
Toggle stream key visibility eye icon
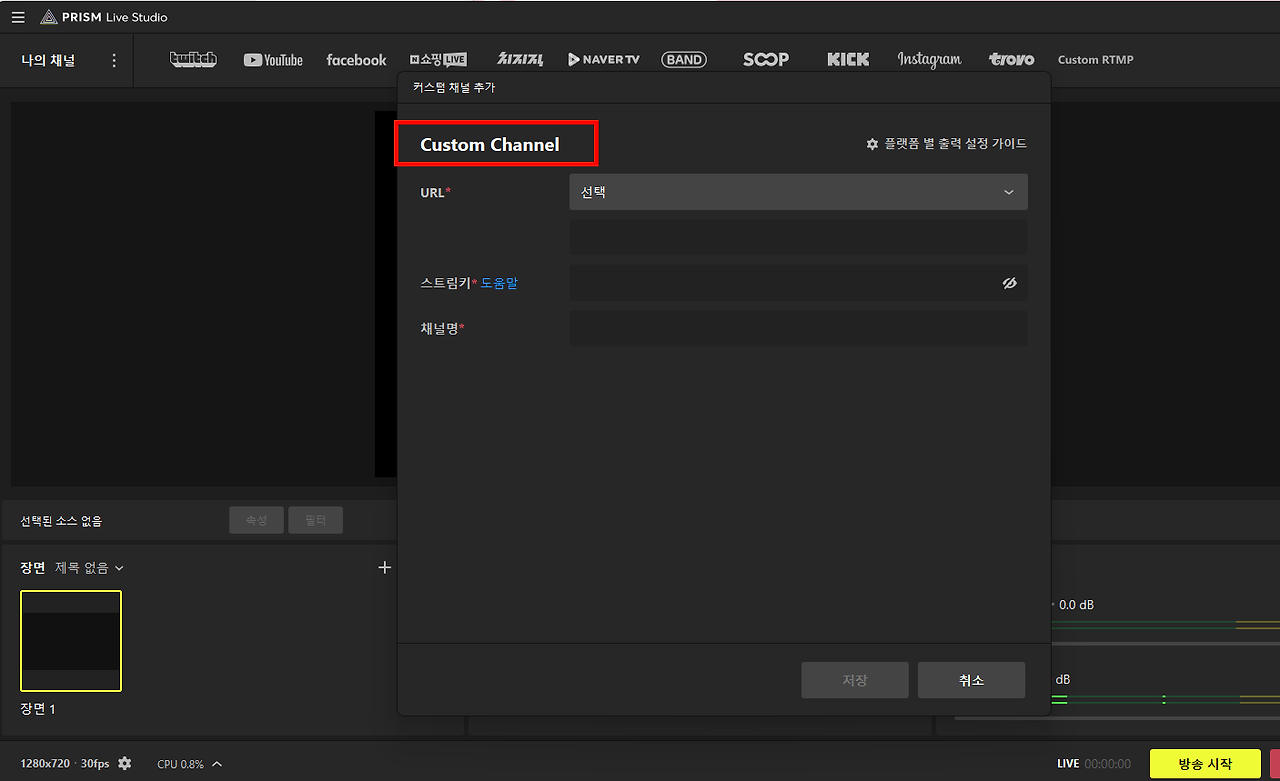pos(1009,283)
